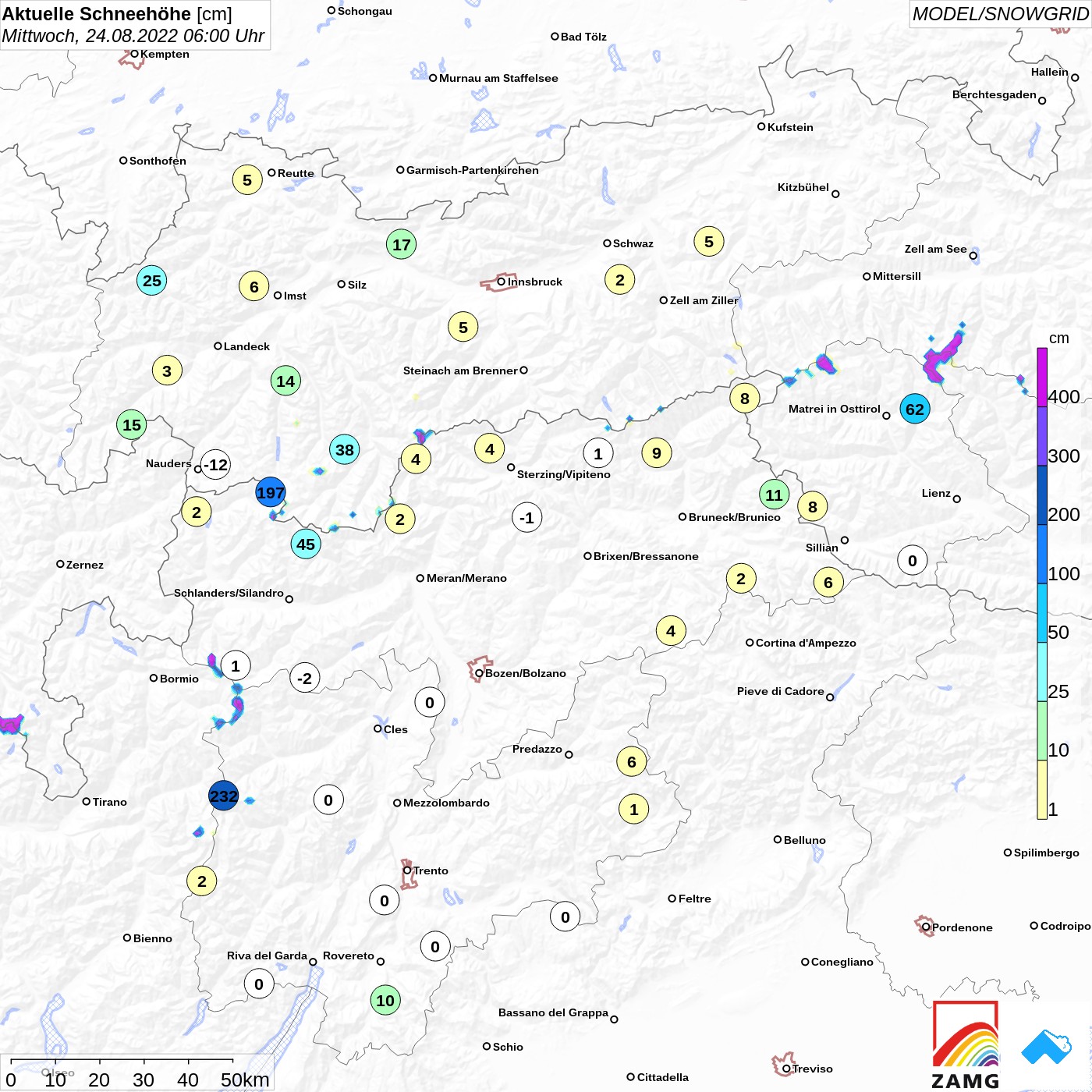Click the 10 cm marker below Rovereto

coord(385,1000)
